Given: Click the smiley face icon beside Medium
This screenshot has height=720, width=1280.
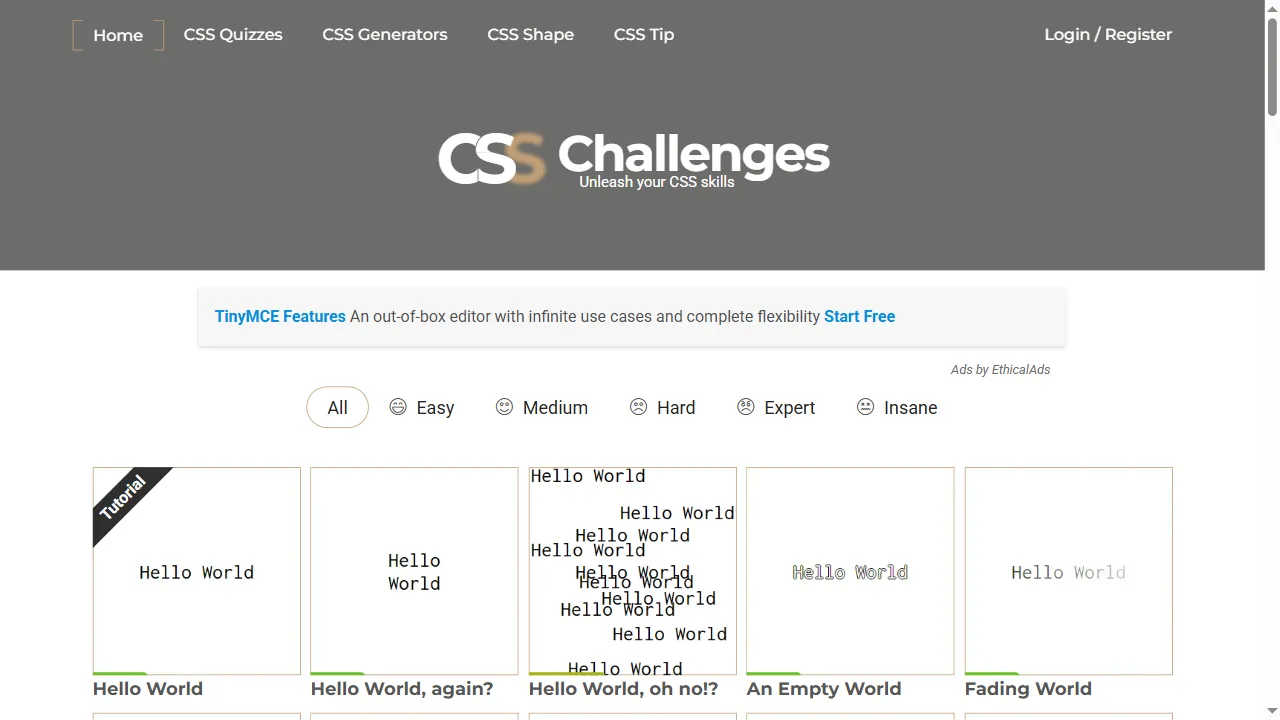Looking at the screenshot, I should coord(504,407).
